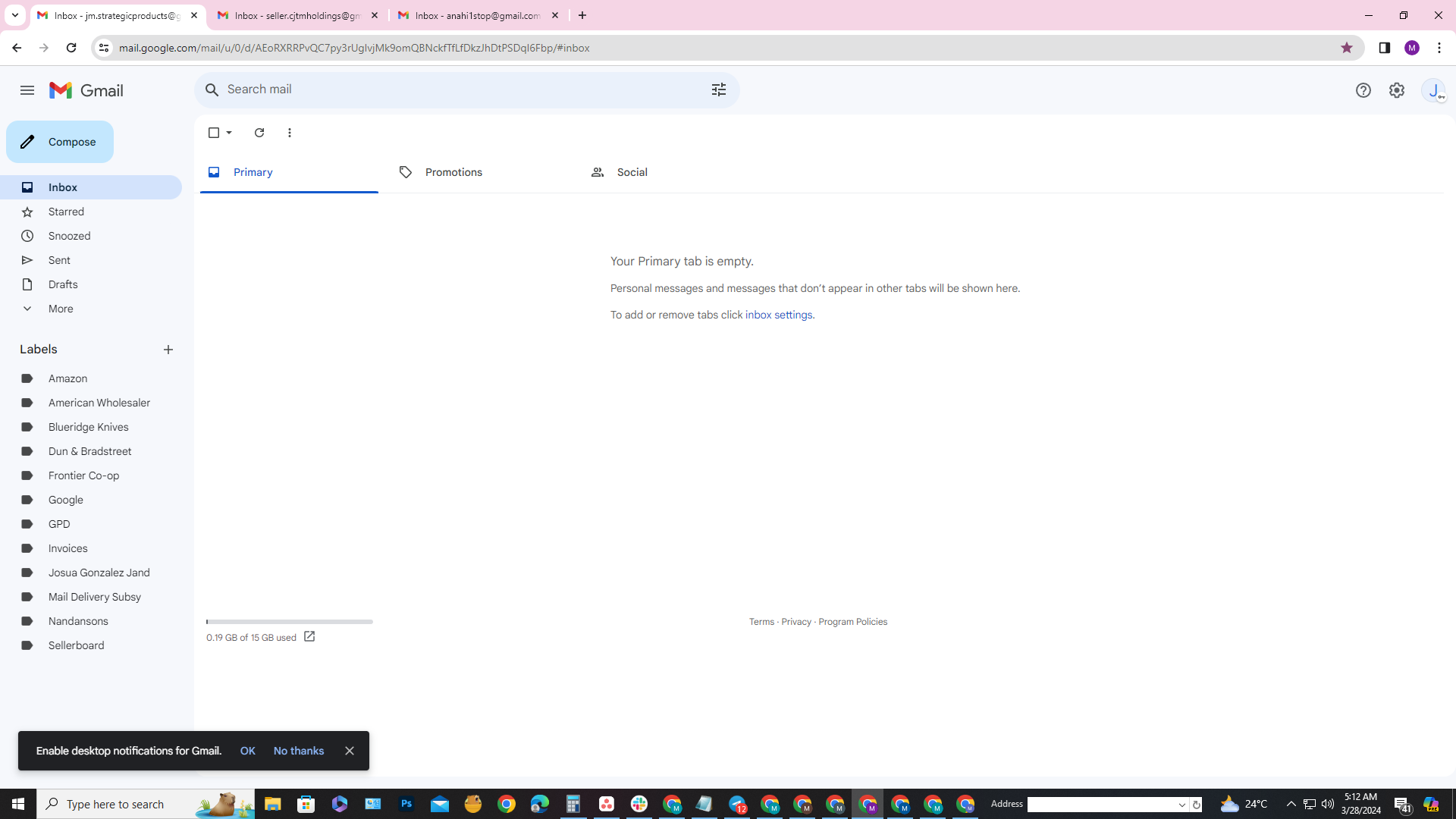Switch to the seller.cjtmholdings inbox browser tab

tap(297, 15)
